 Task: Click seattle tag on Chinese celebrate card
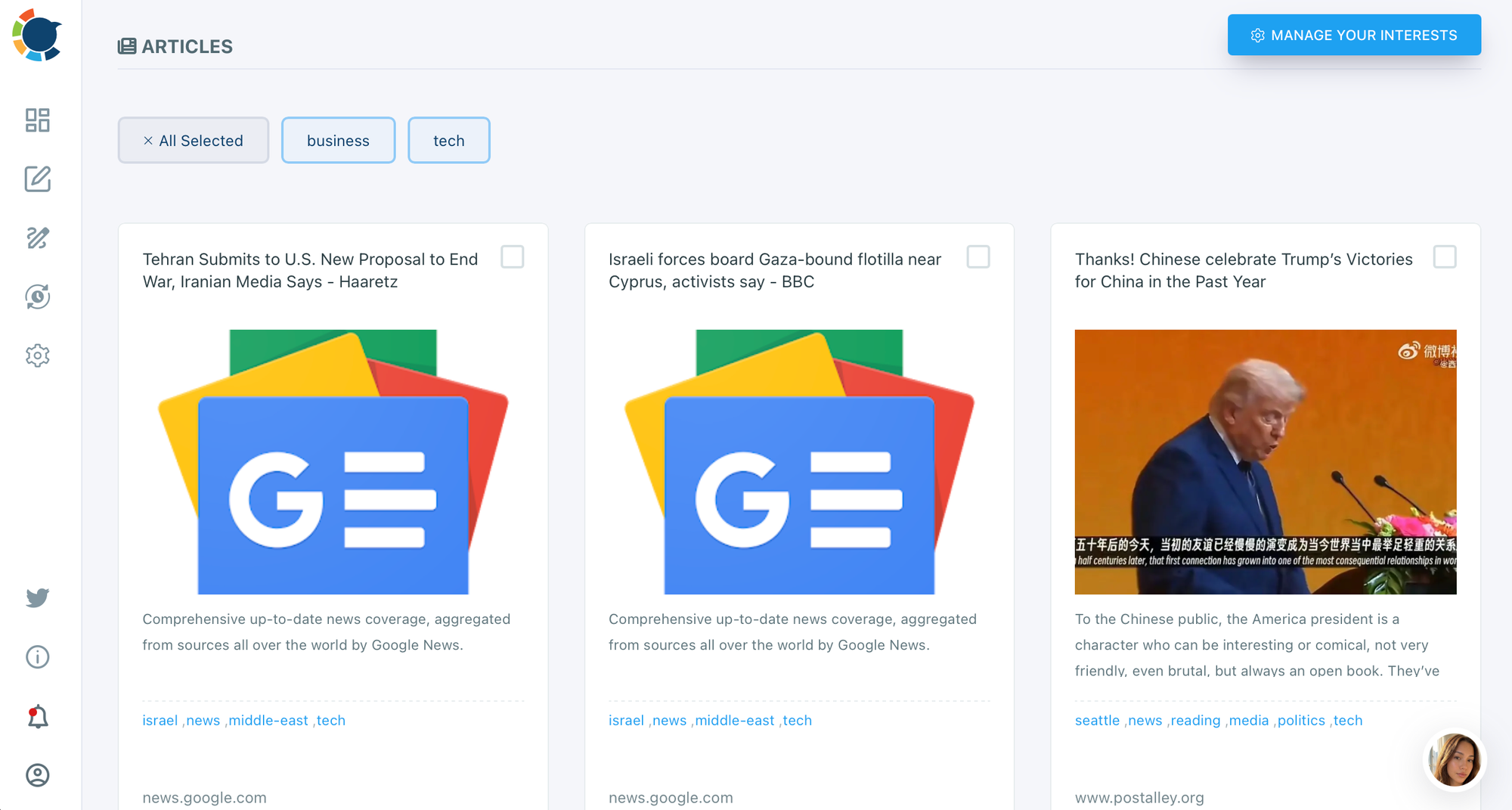(x=1098, y=720)
